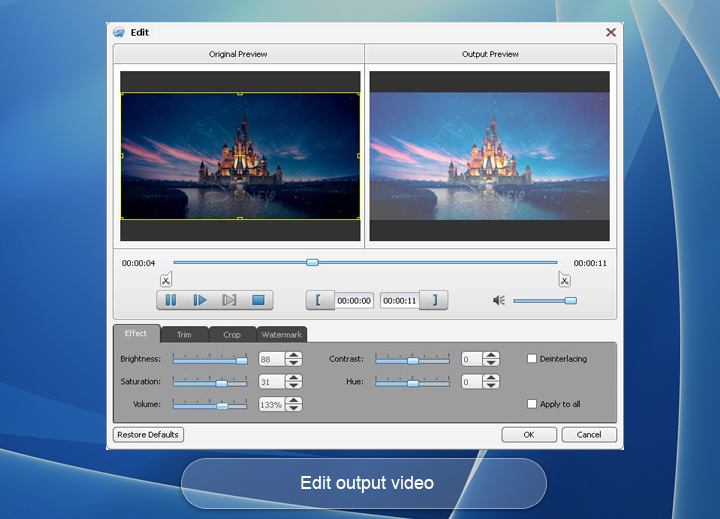The image size is (720, 519).
Task: Increase Contrast with up arrow
Action: click(x=491, y=355)
